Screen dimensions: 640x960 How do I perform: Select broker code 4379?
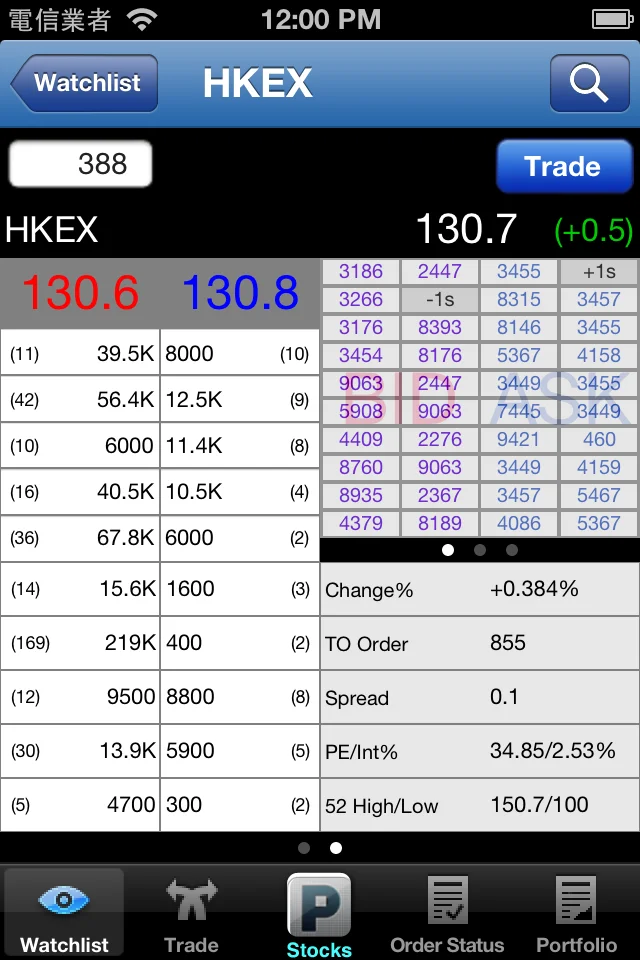coord(361,523)
